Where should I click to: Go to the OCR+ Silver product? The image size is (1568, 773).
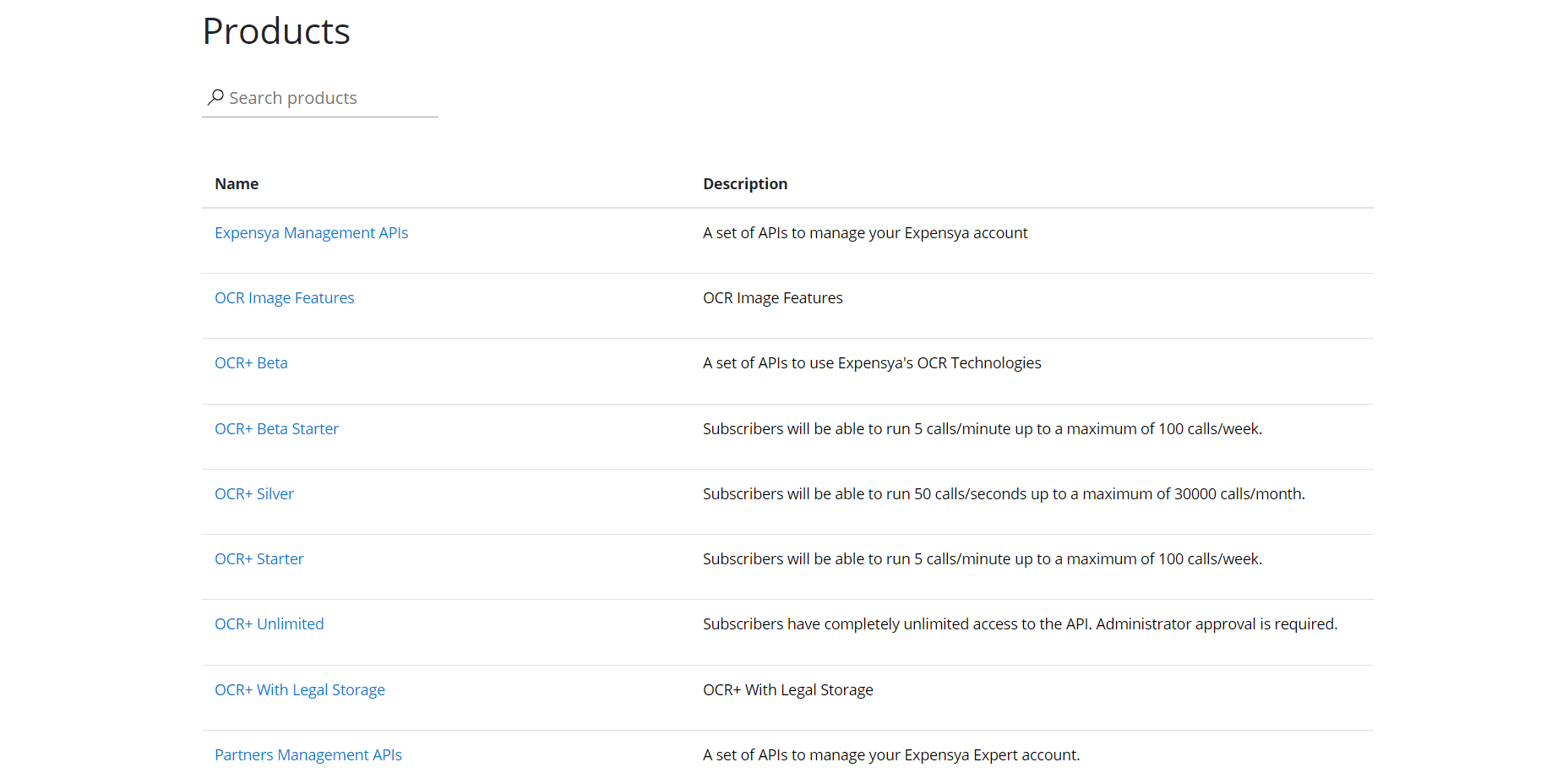[253, 494]
